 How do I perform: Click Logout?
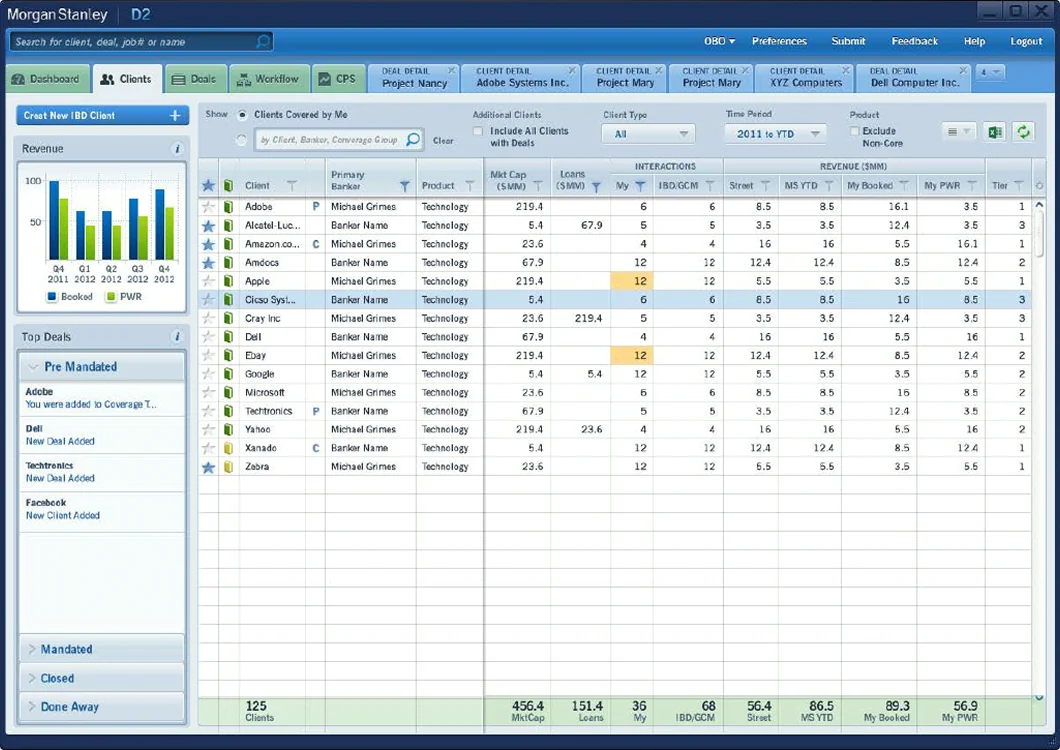(1026, 41)
